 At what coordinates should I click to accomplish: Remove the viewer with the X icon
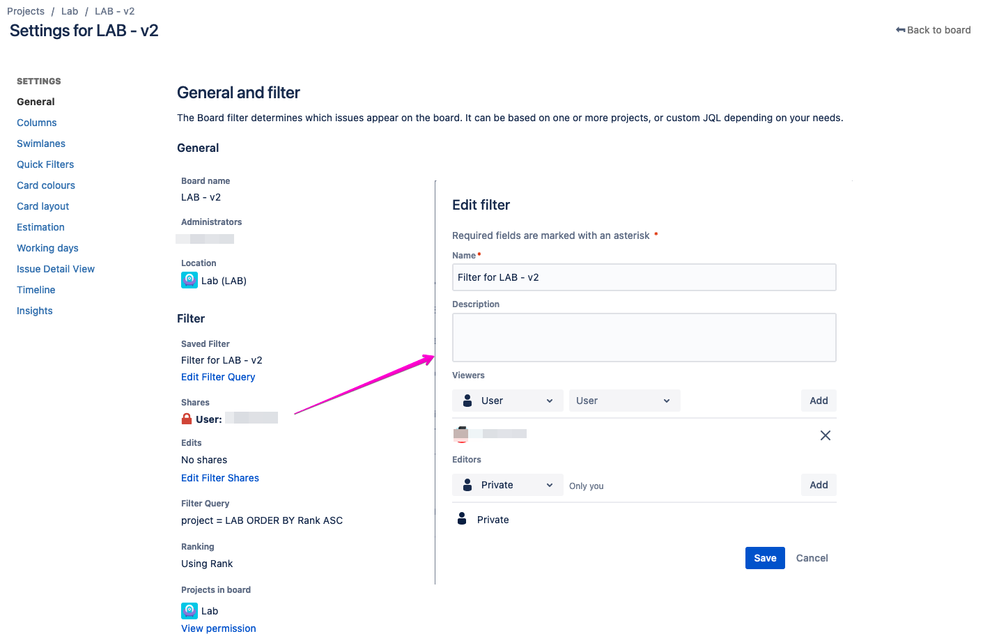pos(825,435)
